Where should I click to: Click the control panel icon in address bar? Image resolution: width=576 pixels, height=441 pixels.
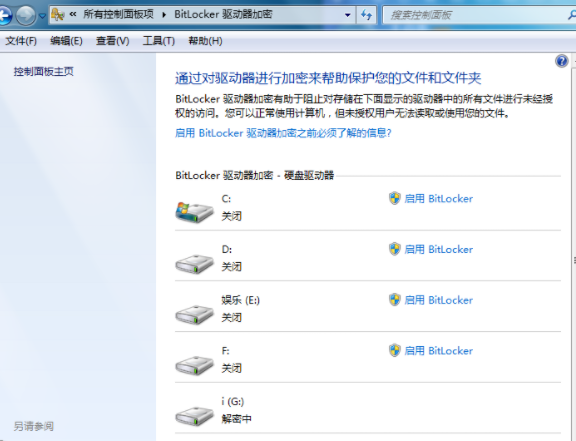(58, 15)
